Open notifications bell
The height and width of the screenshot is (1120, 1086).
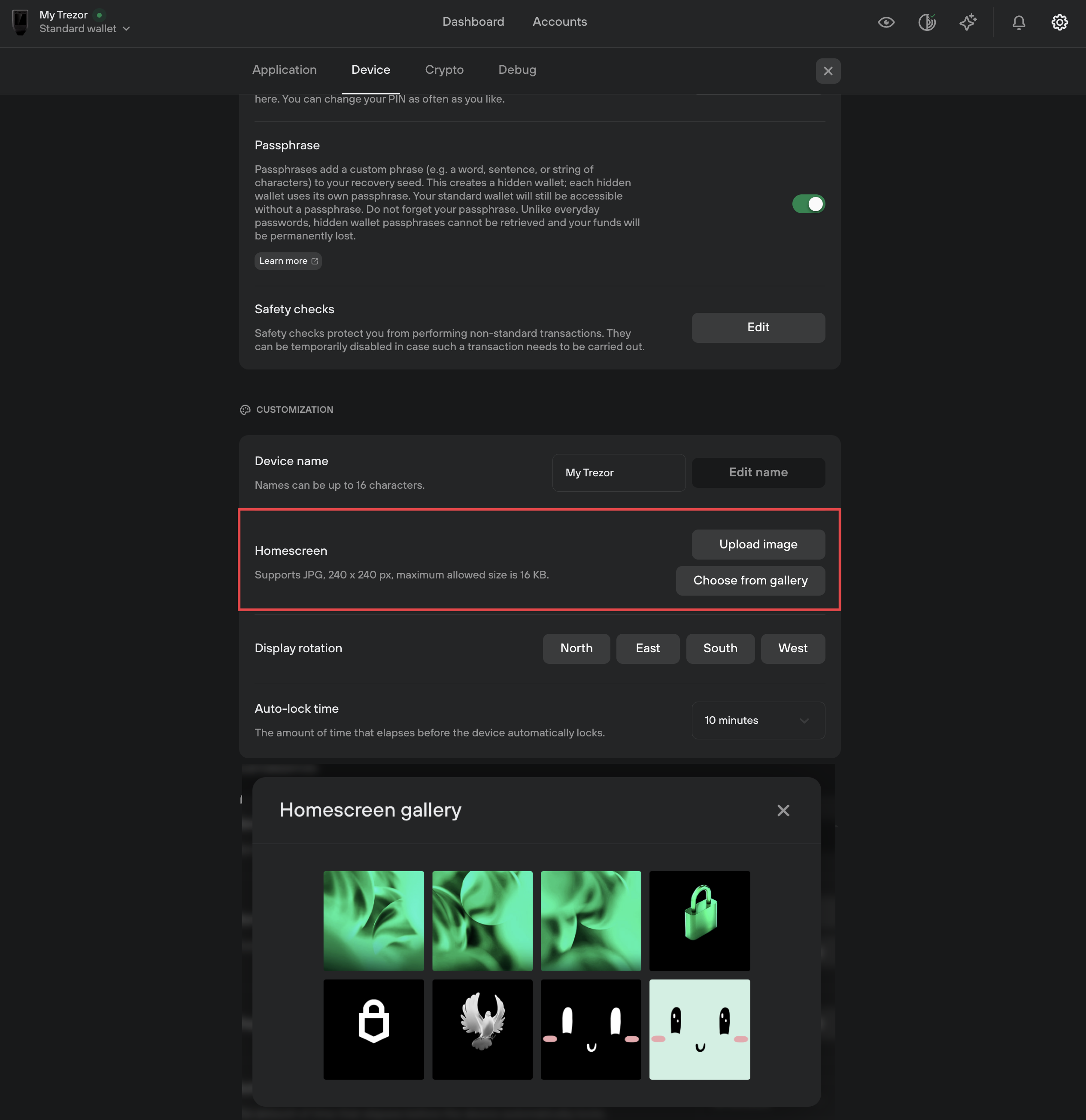(x=1019, y=22)
